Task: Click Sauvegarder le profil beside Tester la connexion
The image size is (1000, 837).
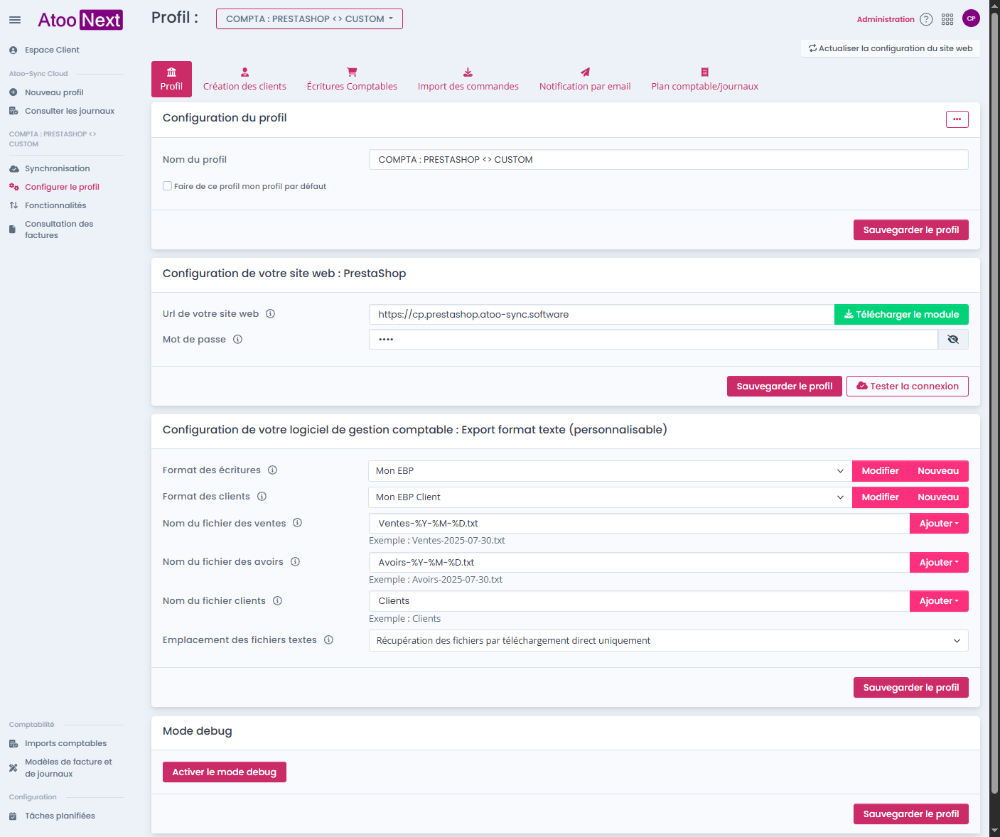Action: click(784, 386)
